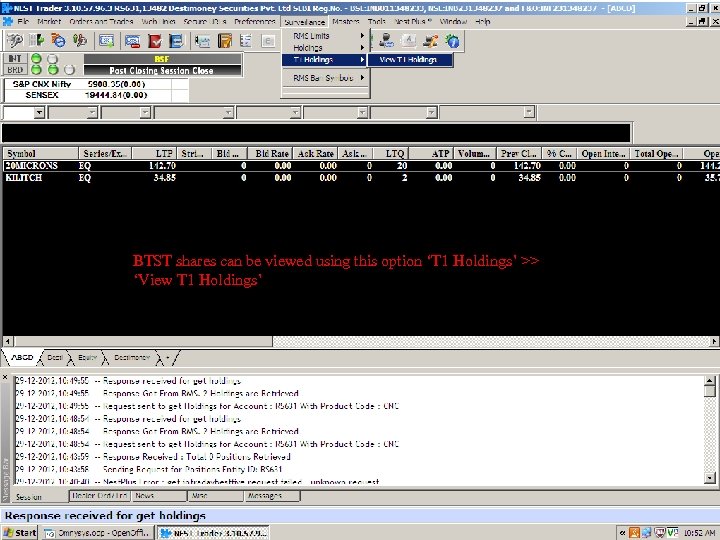Select the 20MICRONS row

(x=361, y=166)
